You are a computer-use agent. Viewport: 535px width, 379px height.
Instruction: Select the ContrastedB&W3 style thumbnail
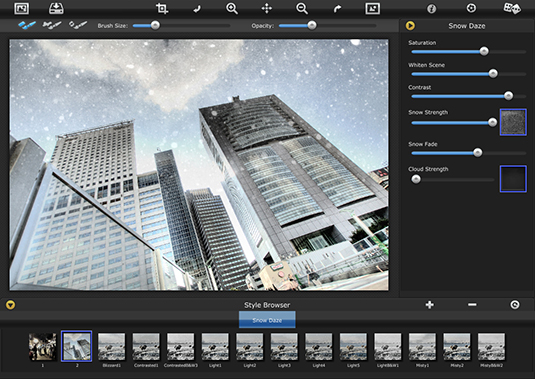click(x=180, y=347)
